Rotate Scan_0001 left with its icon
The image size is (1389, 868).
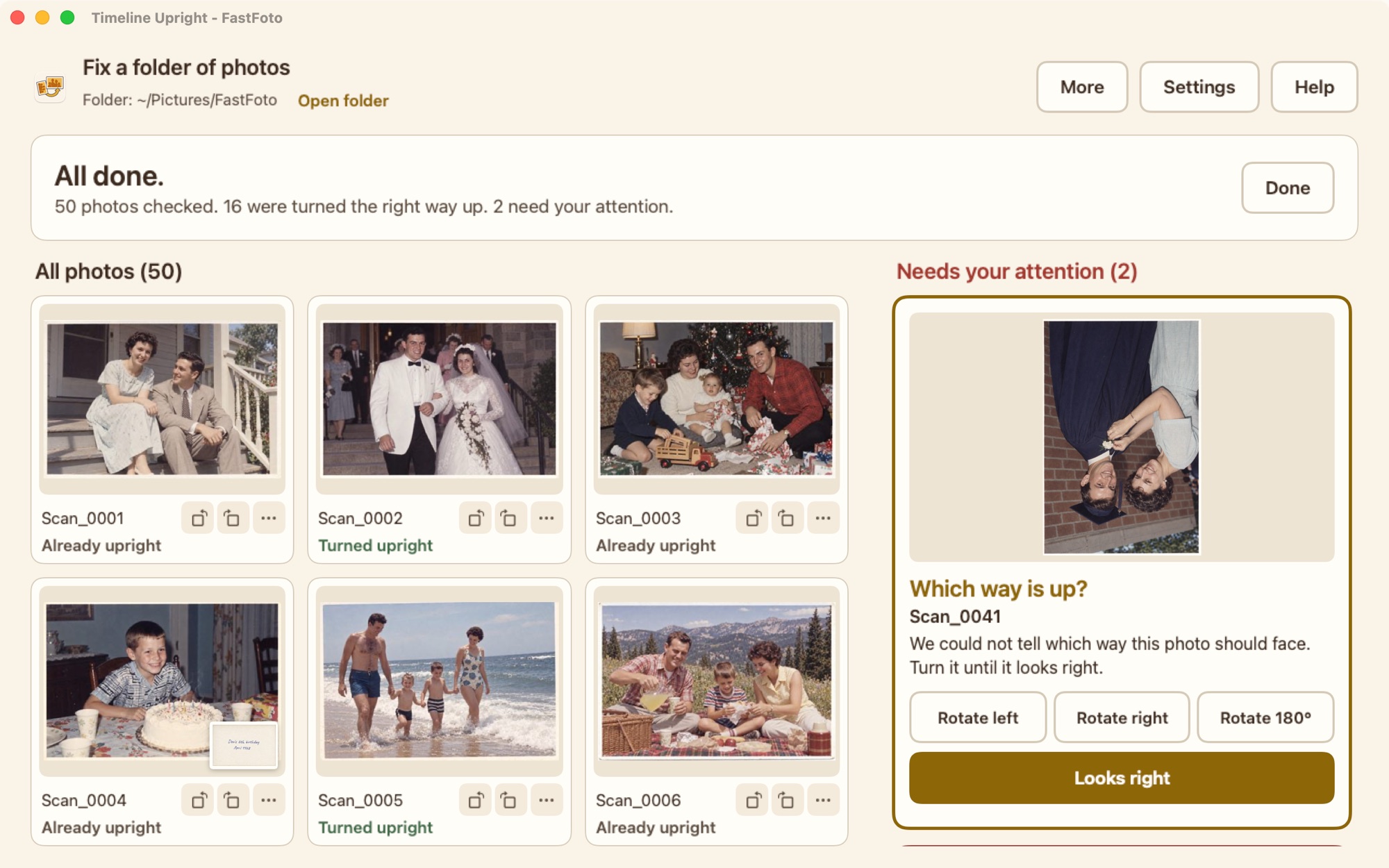click(x=198, y=518)
